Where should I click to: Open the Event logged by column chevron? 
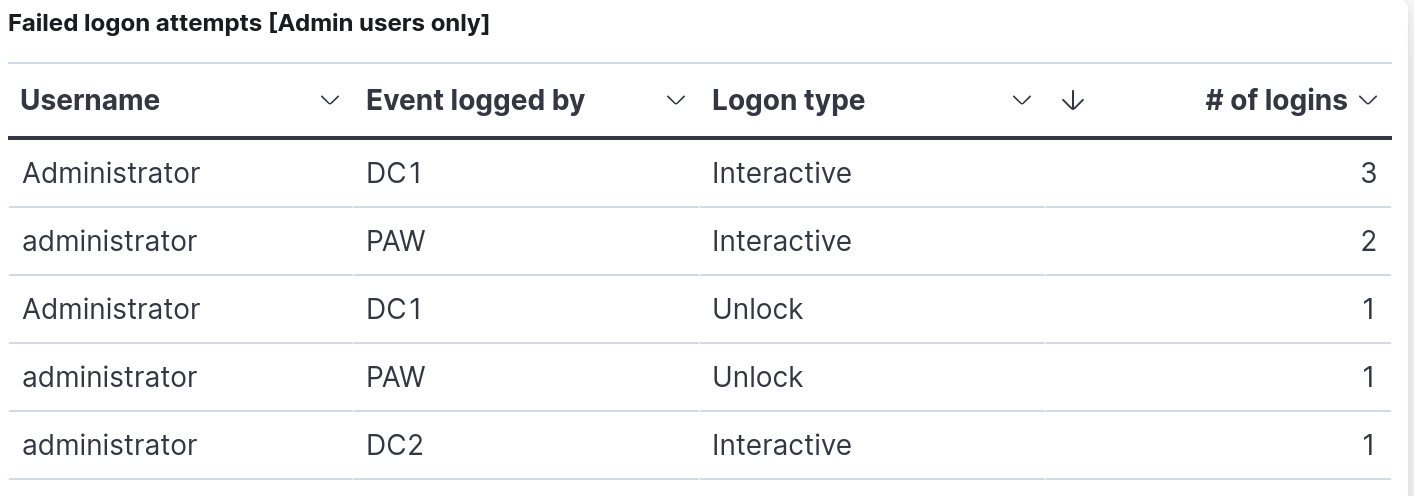click(x=676, y=100)
